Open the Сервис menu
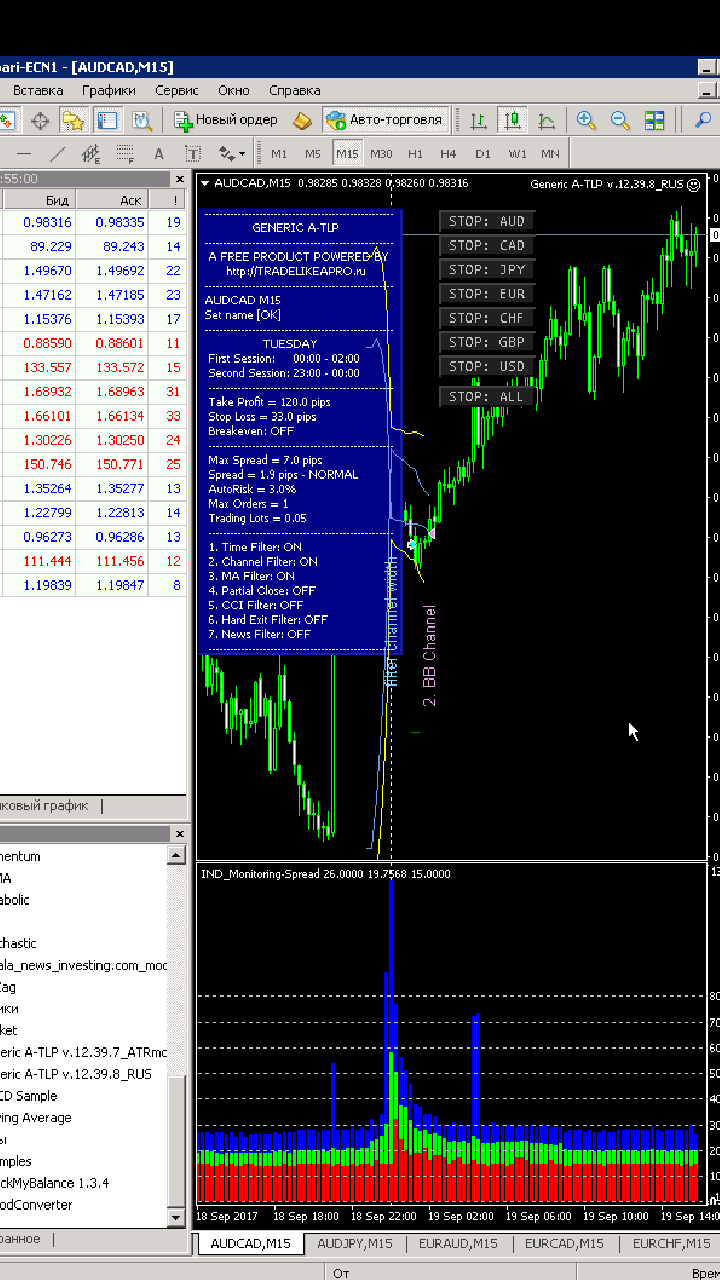The width and height of the screenshot is (720, 1280). point(177,90)
